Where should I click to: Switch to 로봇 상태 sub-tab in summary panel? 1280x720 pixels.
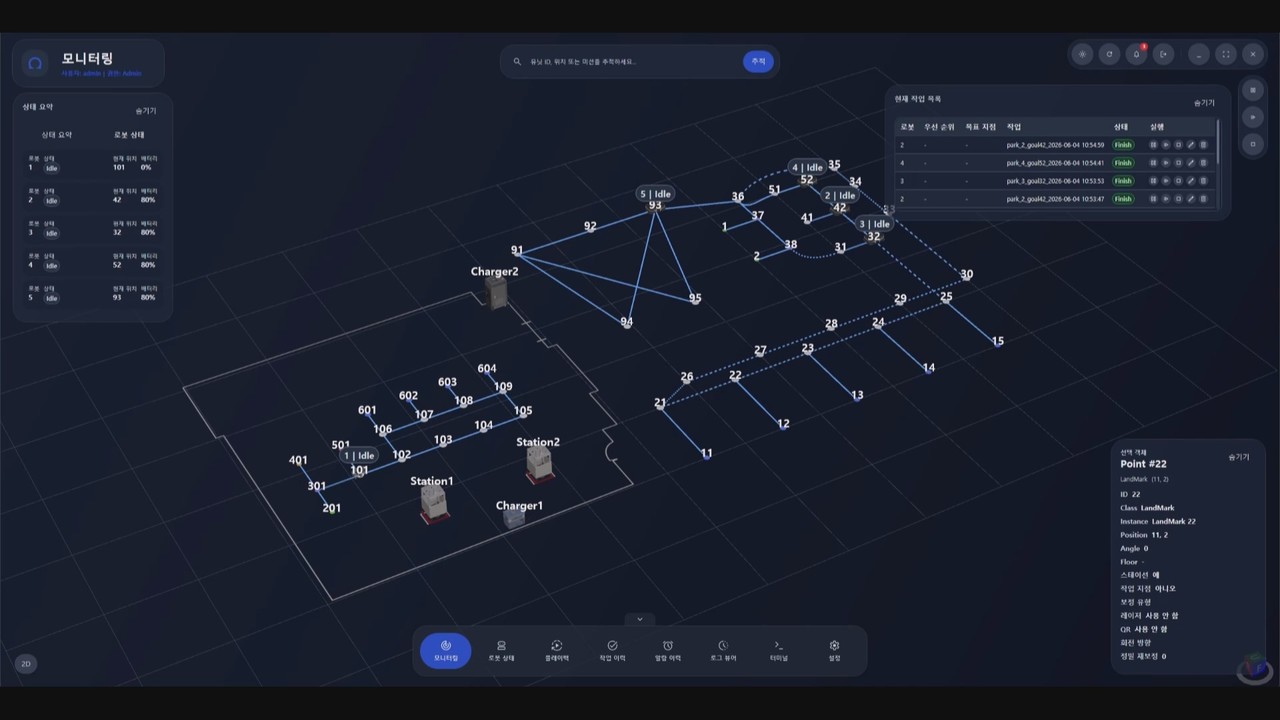click(129, 135)
